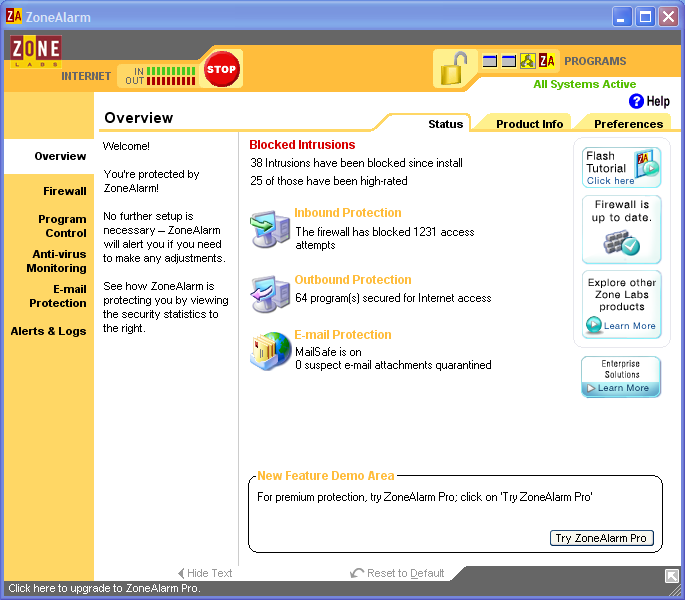Click 'All Systems Active' status text
The width and height of the screenshot is (685, 600).
[x=585, y=84]
